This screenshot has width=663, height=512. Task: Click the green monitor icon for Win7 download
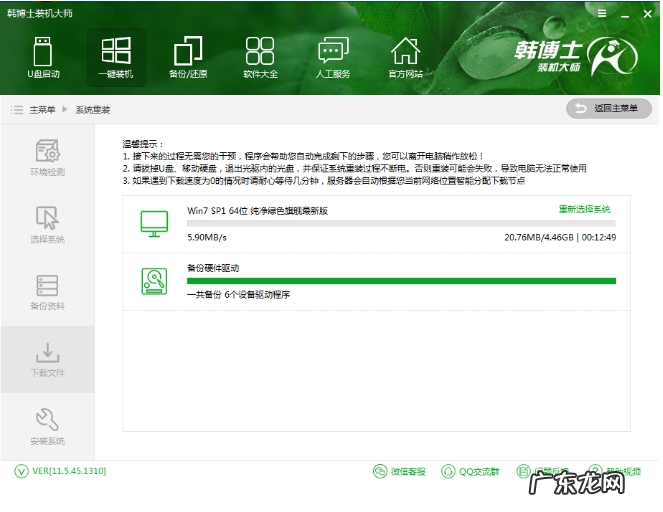click(x=154, y=224)
